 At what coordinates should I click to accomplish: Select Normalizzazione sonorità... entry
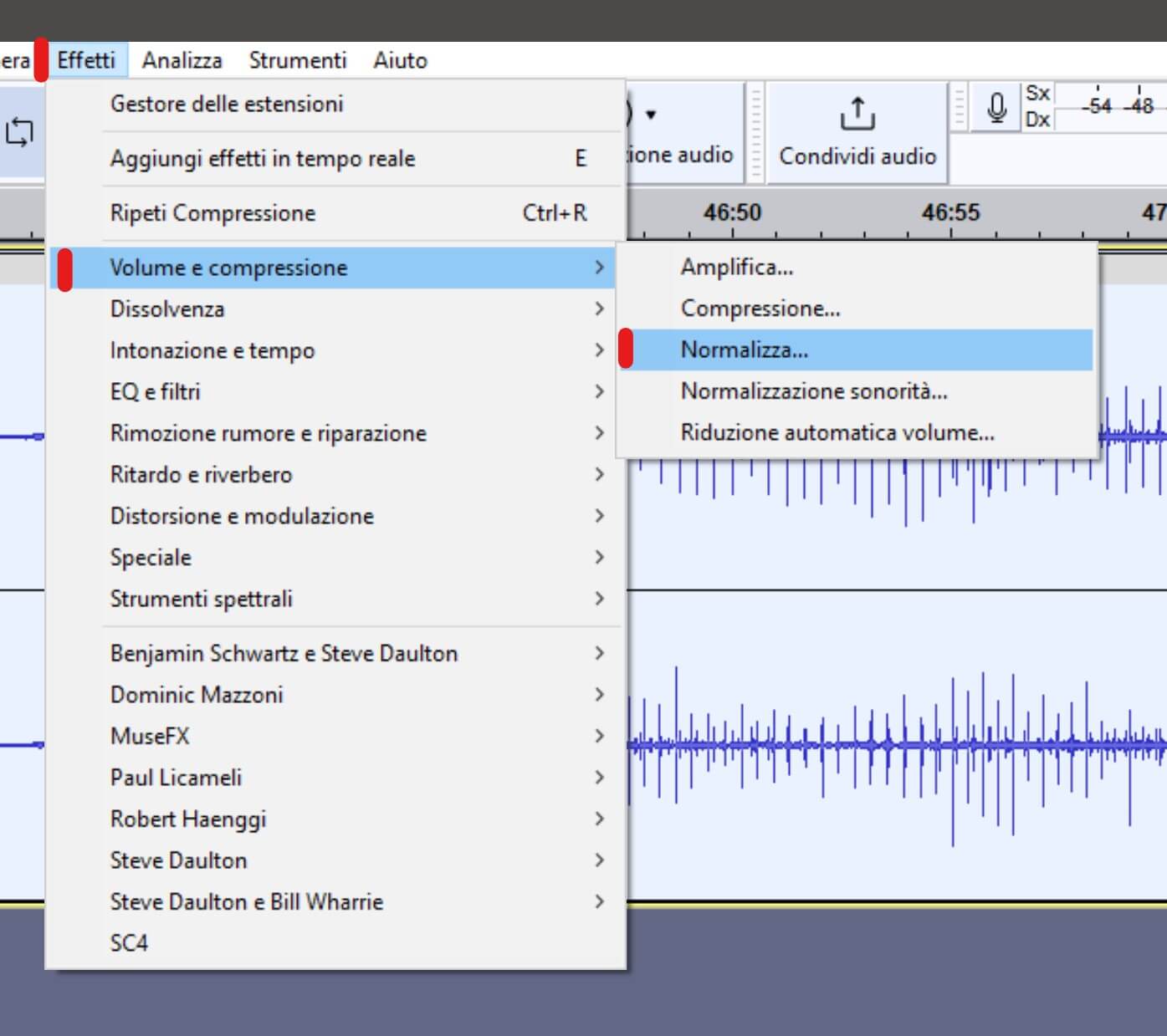pos(813,391)
